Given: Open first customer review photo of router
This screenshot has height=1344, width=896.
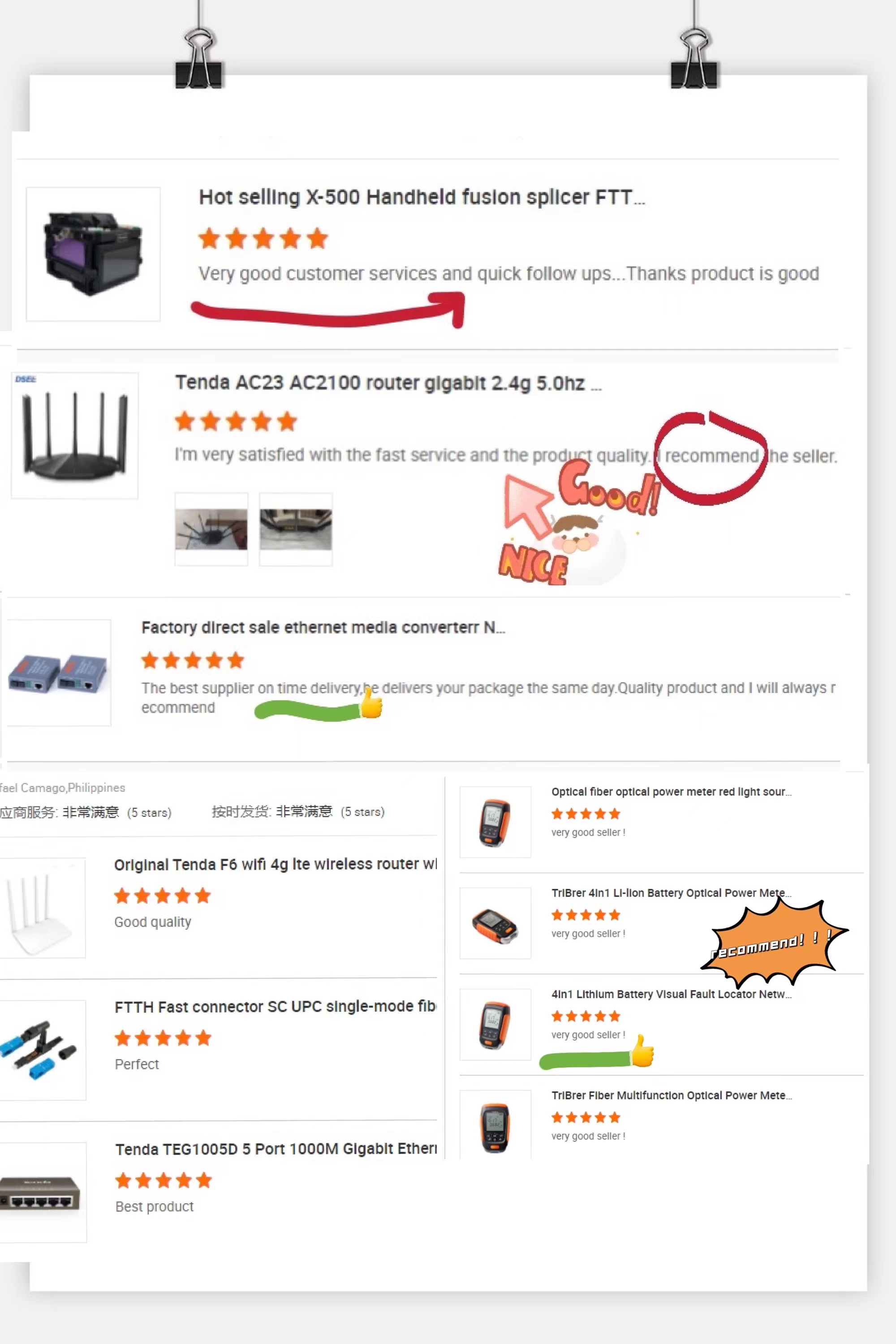Looking at the screenshot, I should pyautogui.click(x=211, y=529).
